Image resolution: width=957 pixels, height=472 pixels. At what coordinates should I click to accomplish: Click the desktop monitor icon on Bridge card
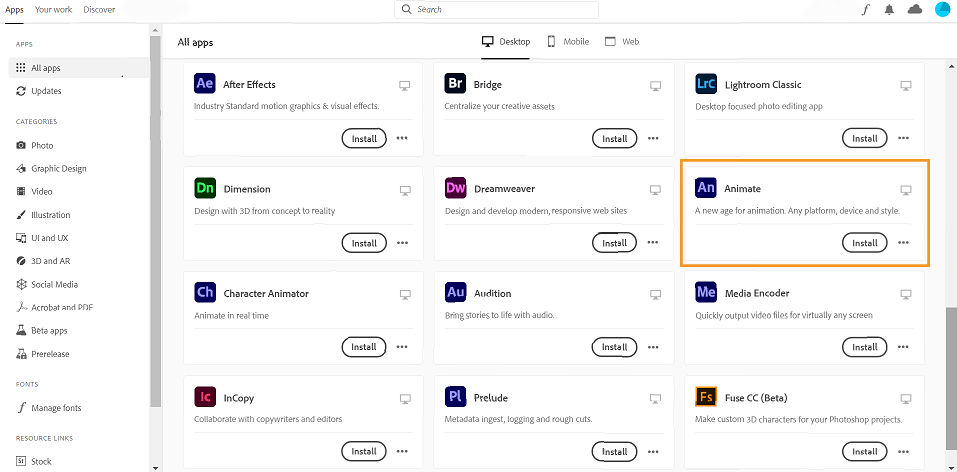point(655,85)
